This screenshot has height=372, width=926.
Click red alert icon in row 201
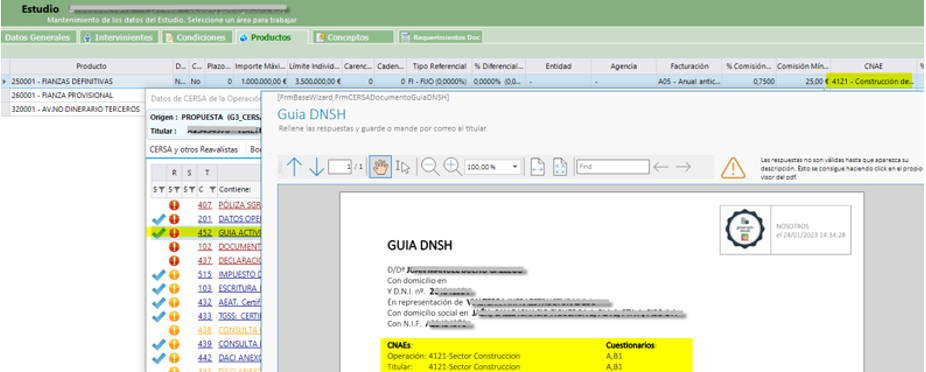(174, 218)
